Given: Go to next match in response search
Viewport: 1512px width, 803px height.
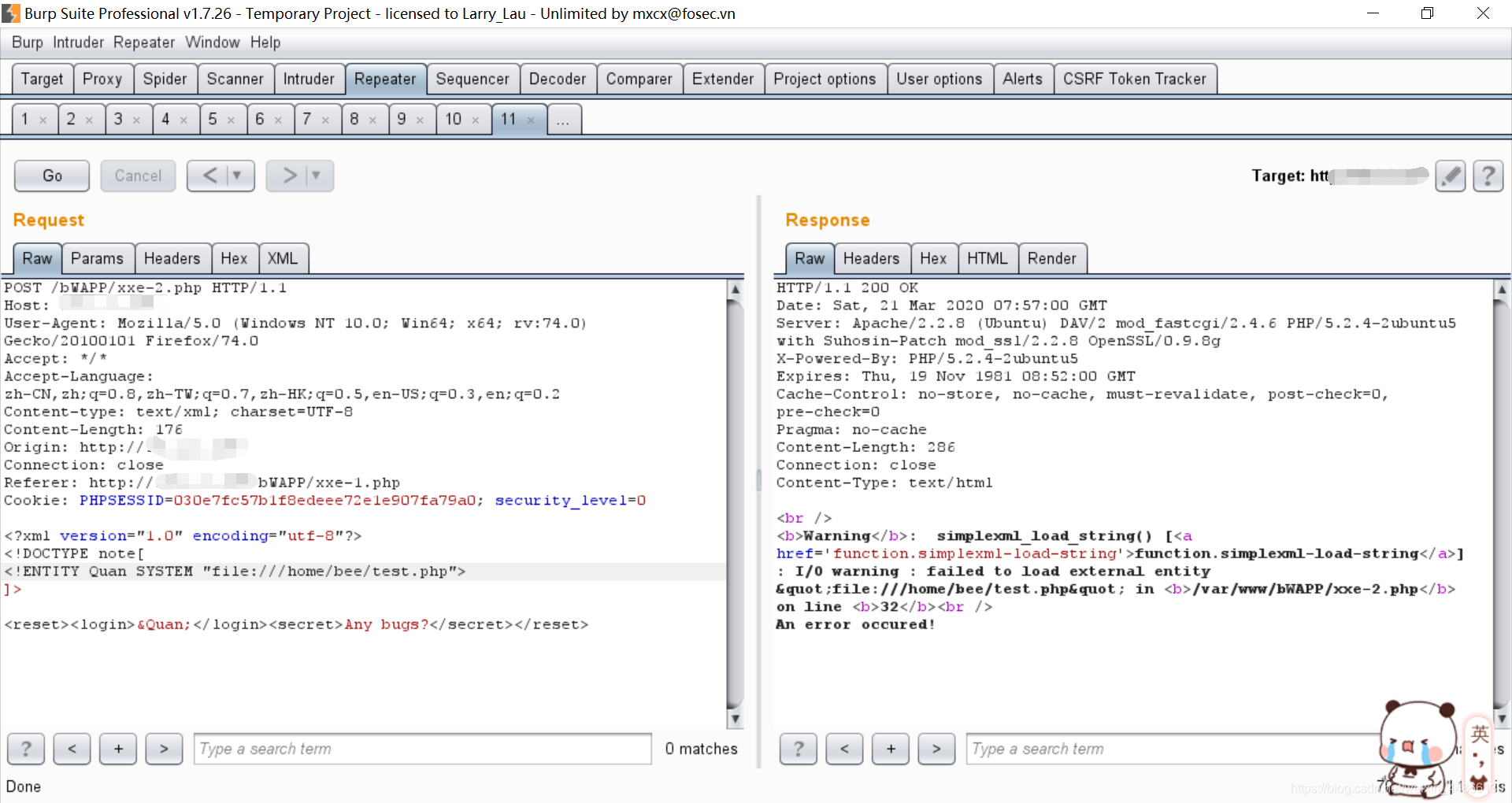Looking at the screenshot, I should tap(936, 749).
